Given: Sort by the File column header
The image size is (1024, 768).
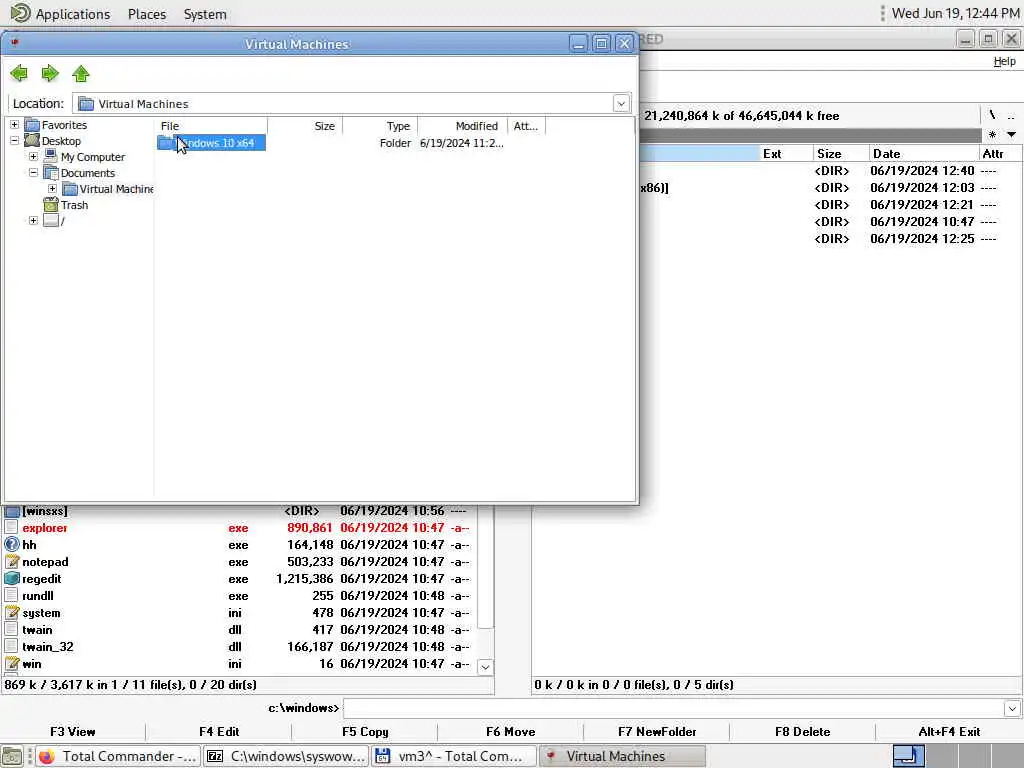Looking at the screenshot, I should pyautogui.click(x=211, y=125).
